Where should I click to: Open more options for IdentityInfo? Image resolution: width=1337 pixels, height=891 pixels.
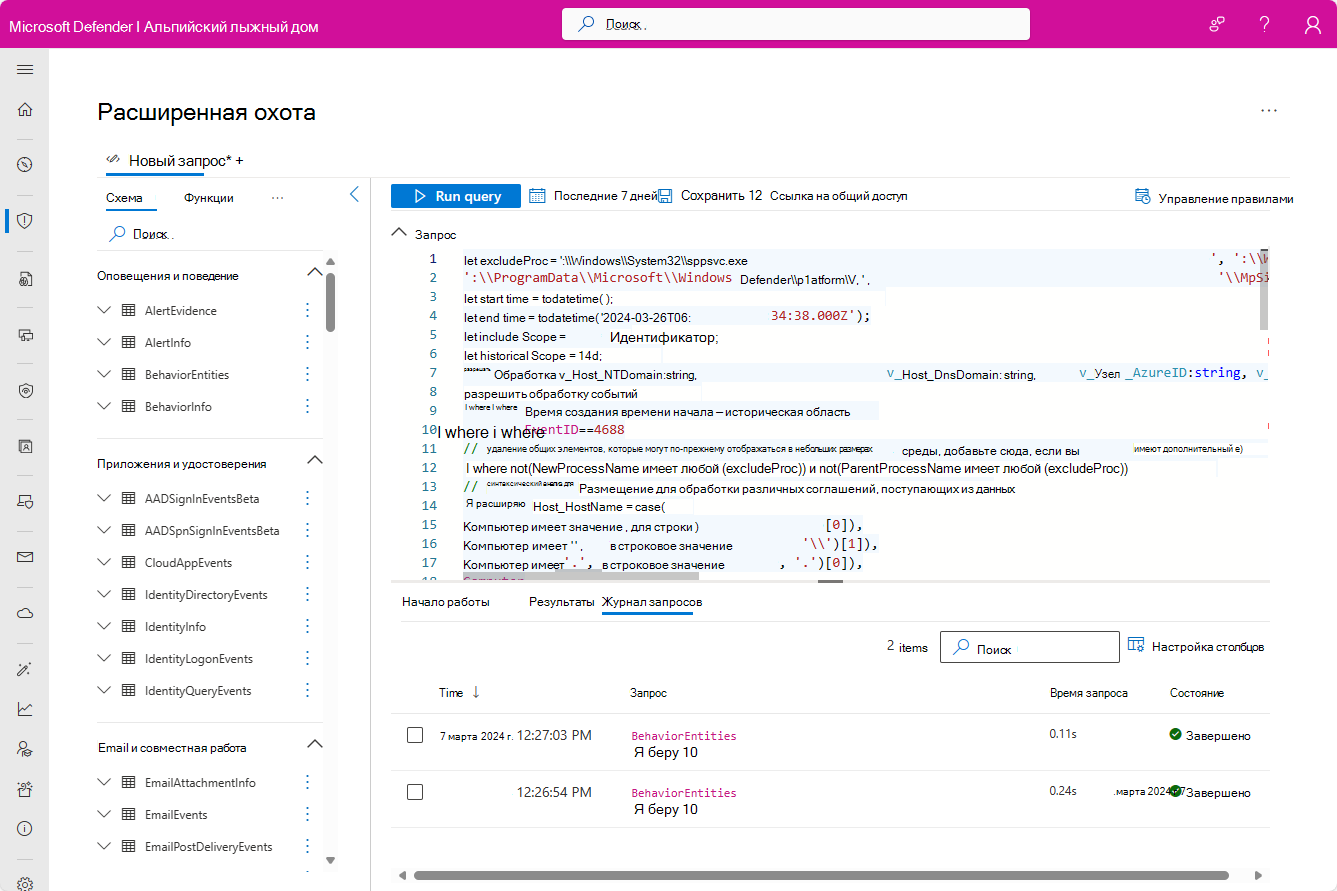pos(307,627)
